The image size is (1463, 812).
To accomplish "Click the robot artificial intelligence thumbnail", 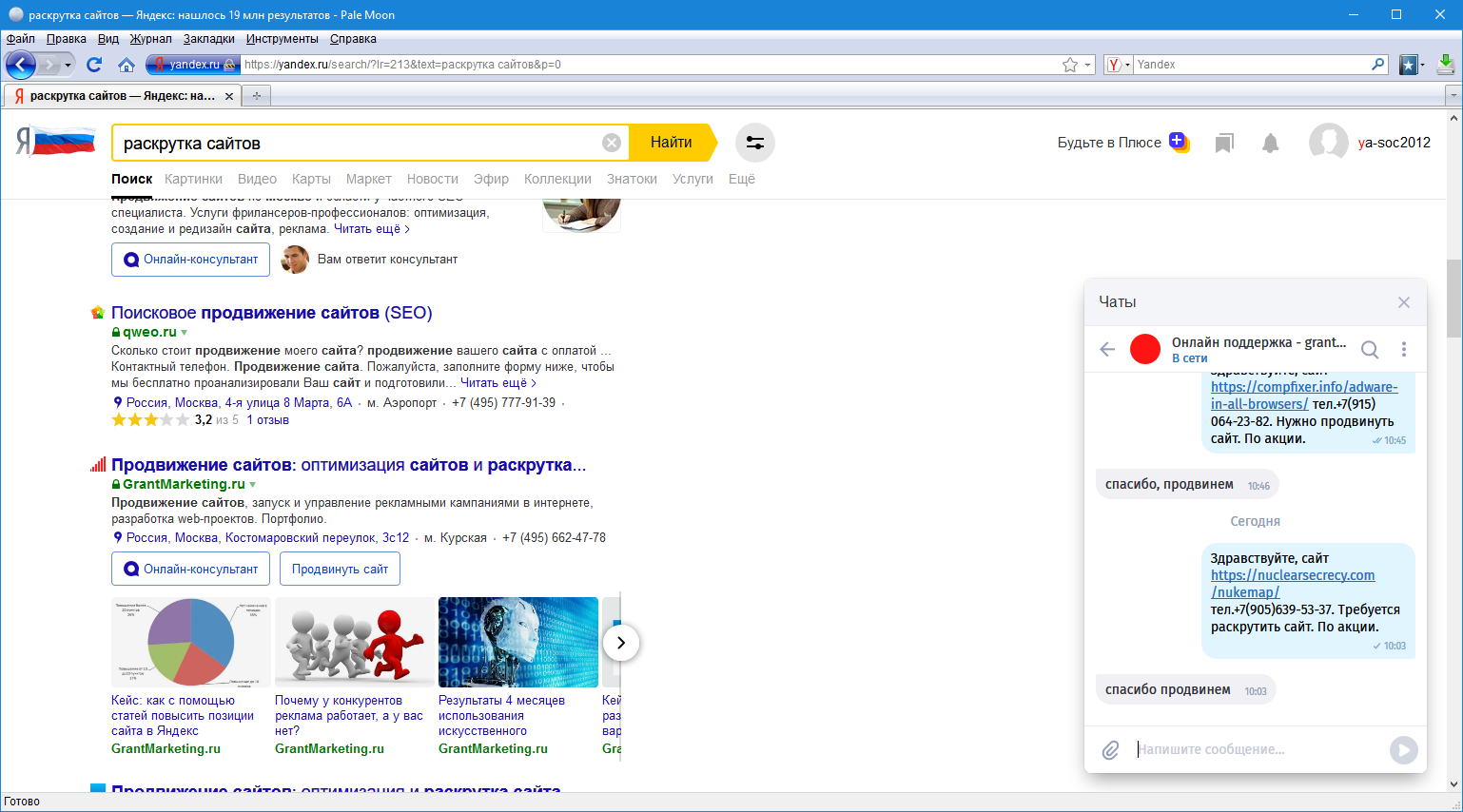I will 518,643.
